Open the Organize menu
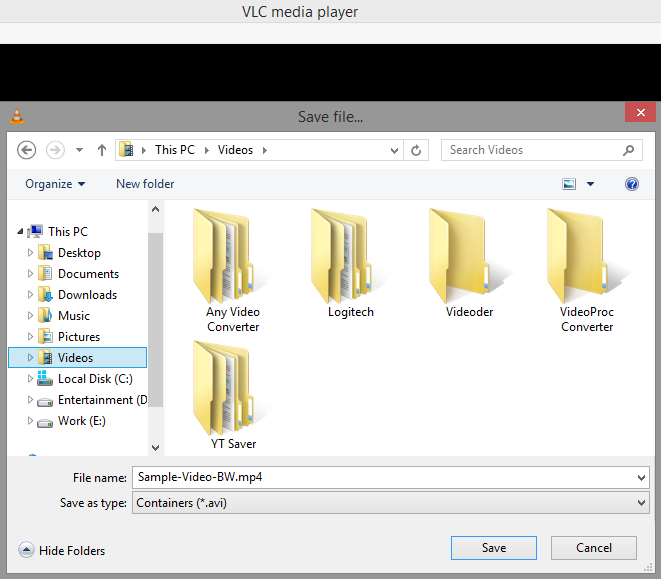The height and width of the screenshot is (579, 661). tap(55, 184)
